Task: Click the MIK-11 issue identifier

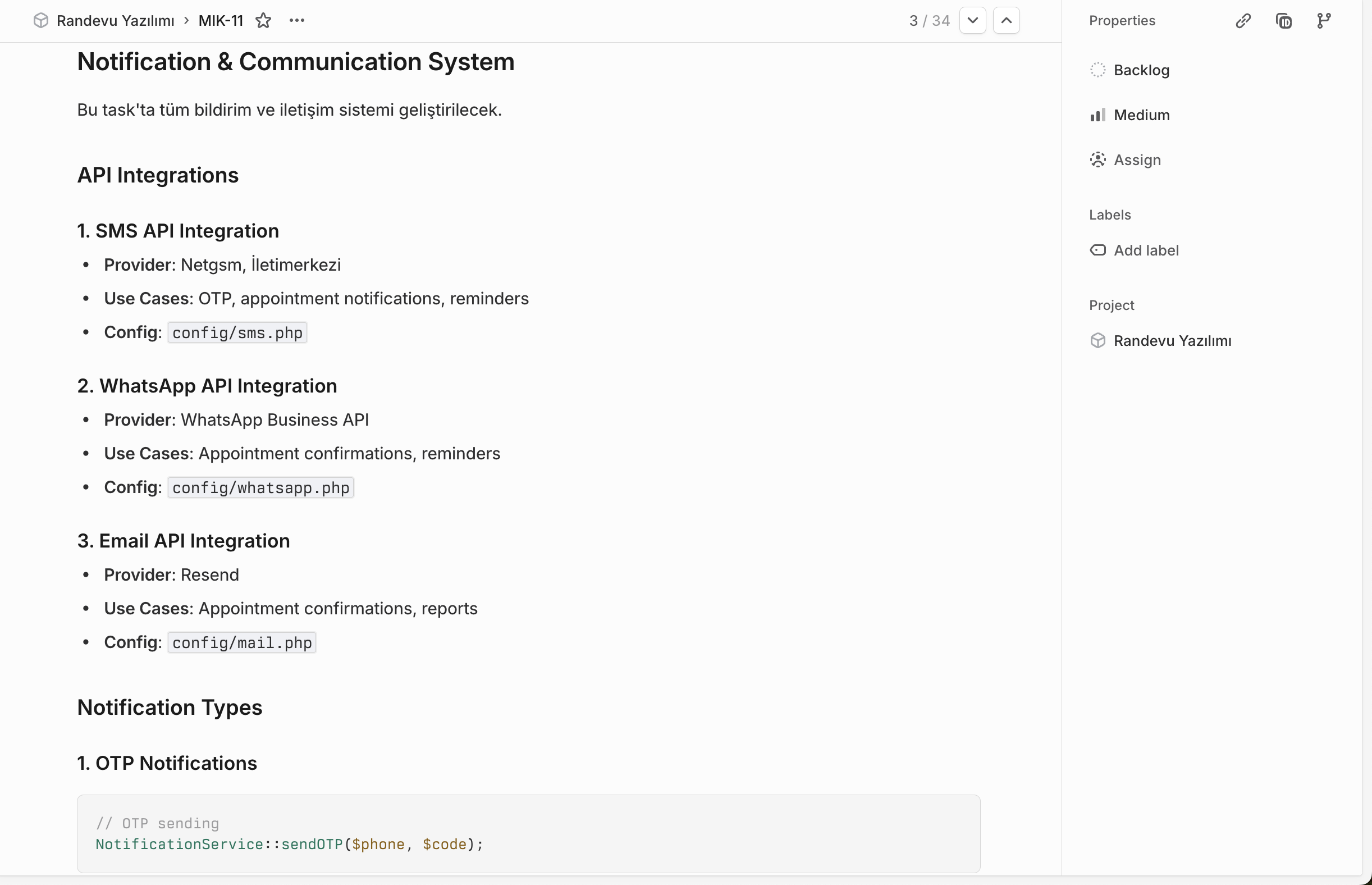Action: pos(221,21)
